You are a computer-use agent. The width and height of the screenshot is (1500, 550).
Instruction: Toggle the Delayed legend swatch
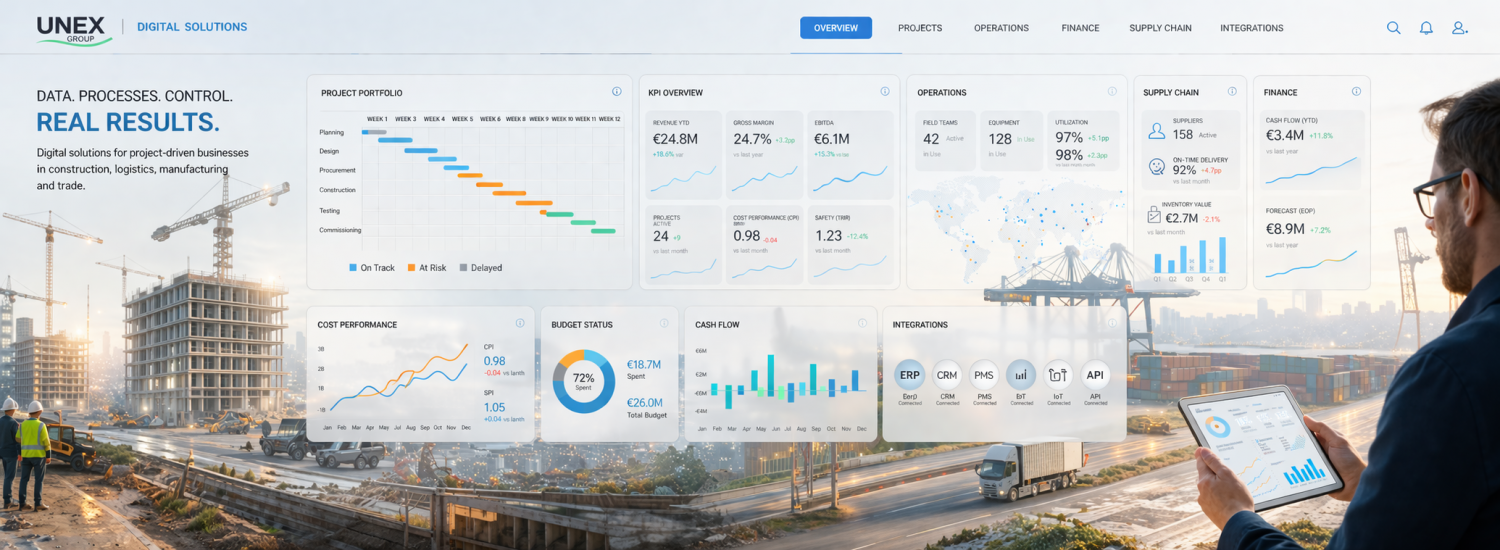463,268
